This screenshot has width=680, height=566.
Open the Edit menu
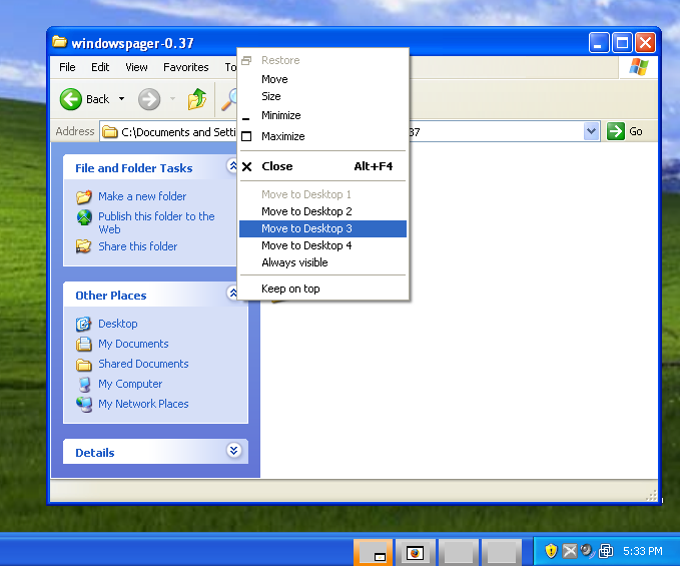[x=100, y=67]
